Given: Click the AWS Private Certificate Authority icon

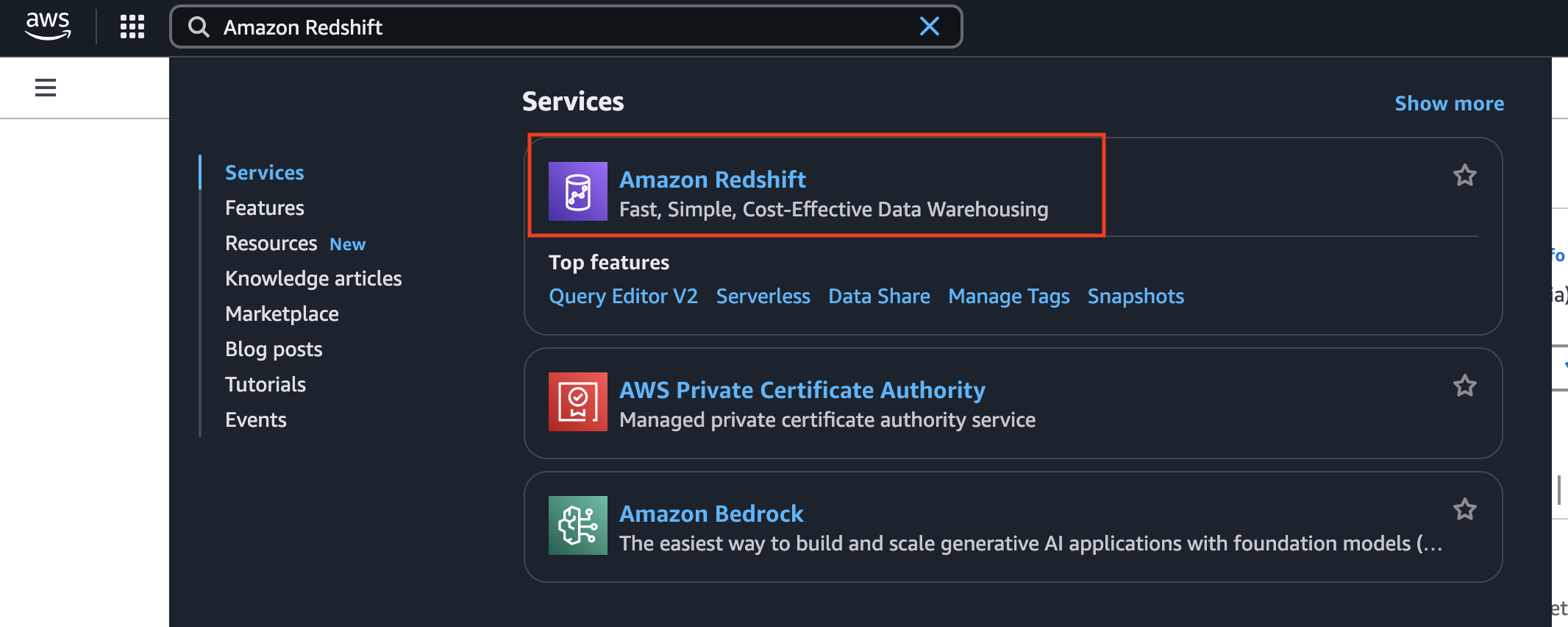Looking at the screenshot, I should 578,402.
